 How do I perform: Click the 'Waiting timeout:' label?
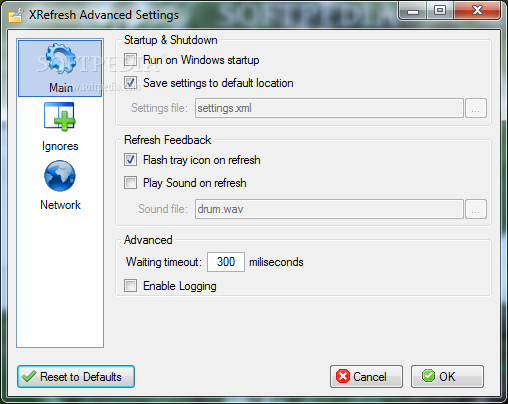point(164,262)
